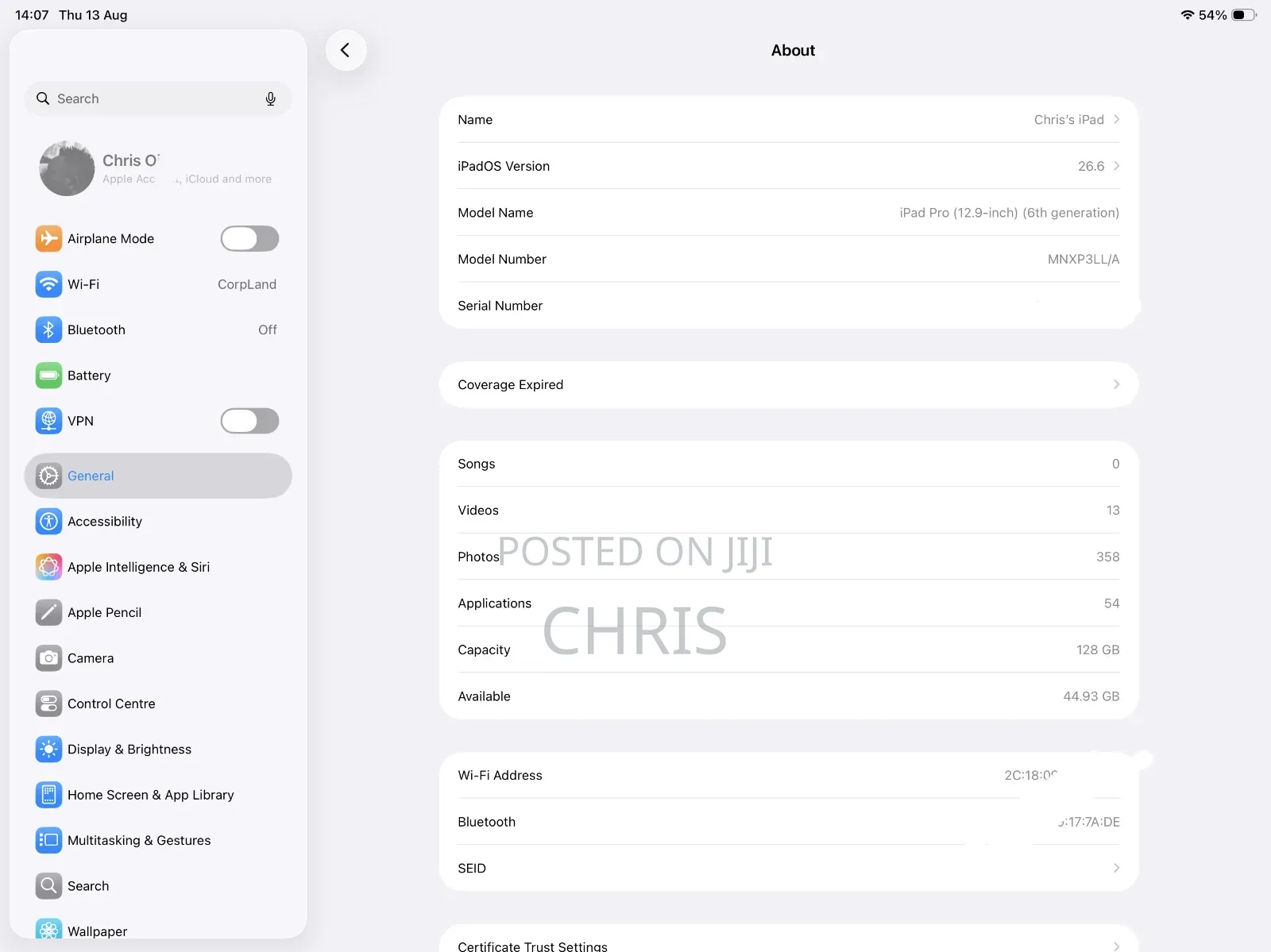The width and height of the screenshot is (1271, 952).
Task: Select General in the sidebar
Action: point(158,476)
